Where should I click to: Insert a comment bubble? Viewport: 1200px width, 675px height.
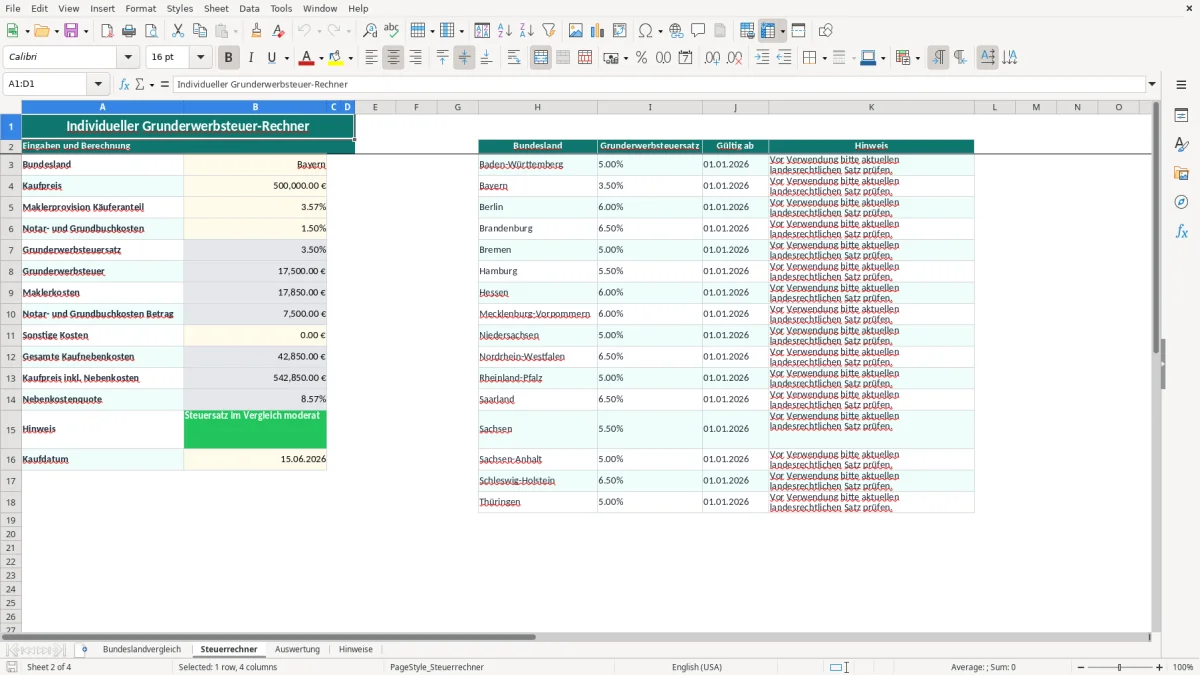(x=698, y=31)
